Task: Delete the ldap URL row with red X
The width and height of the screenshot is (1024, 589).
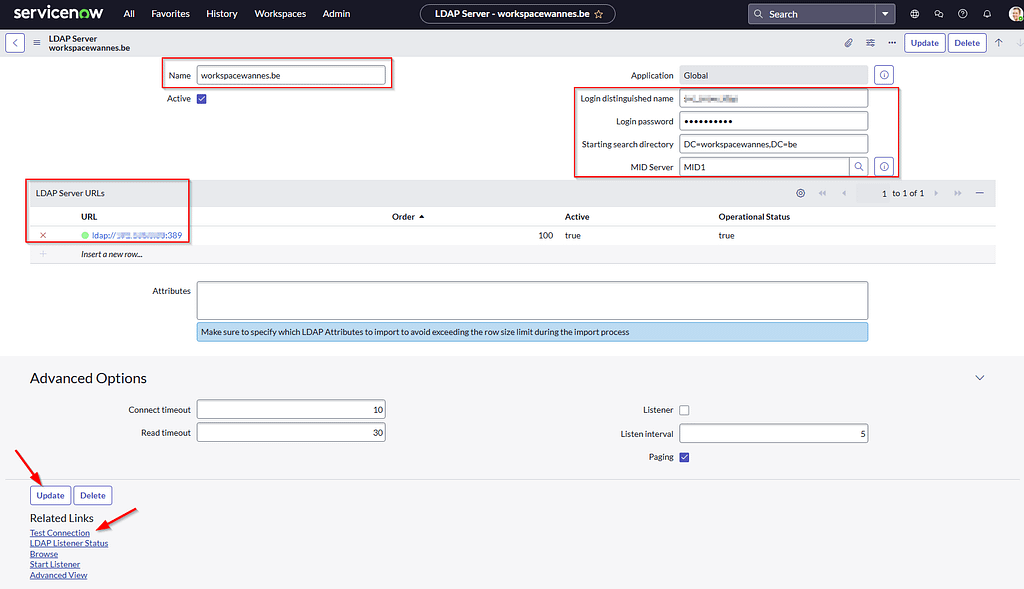Action: point(43,235)
